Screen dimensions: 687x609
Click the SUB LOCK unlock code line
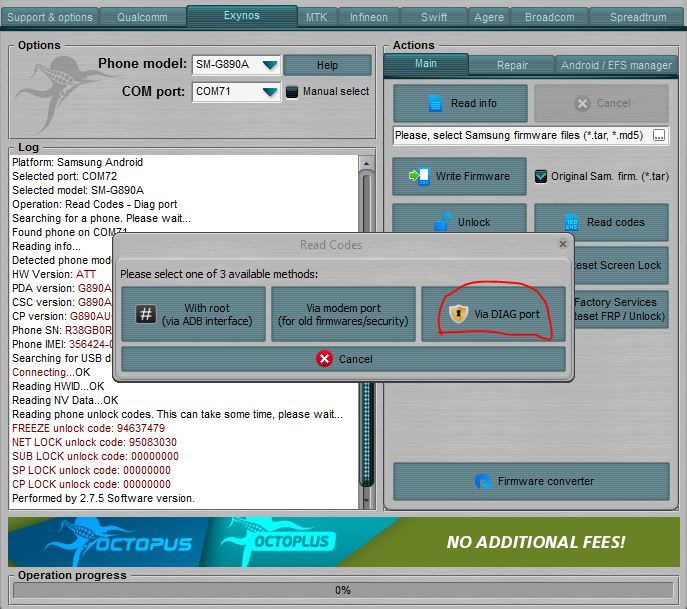pyautogui.click(x=95, y=456)
